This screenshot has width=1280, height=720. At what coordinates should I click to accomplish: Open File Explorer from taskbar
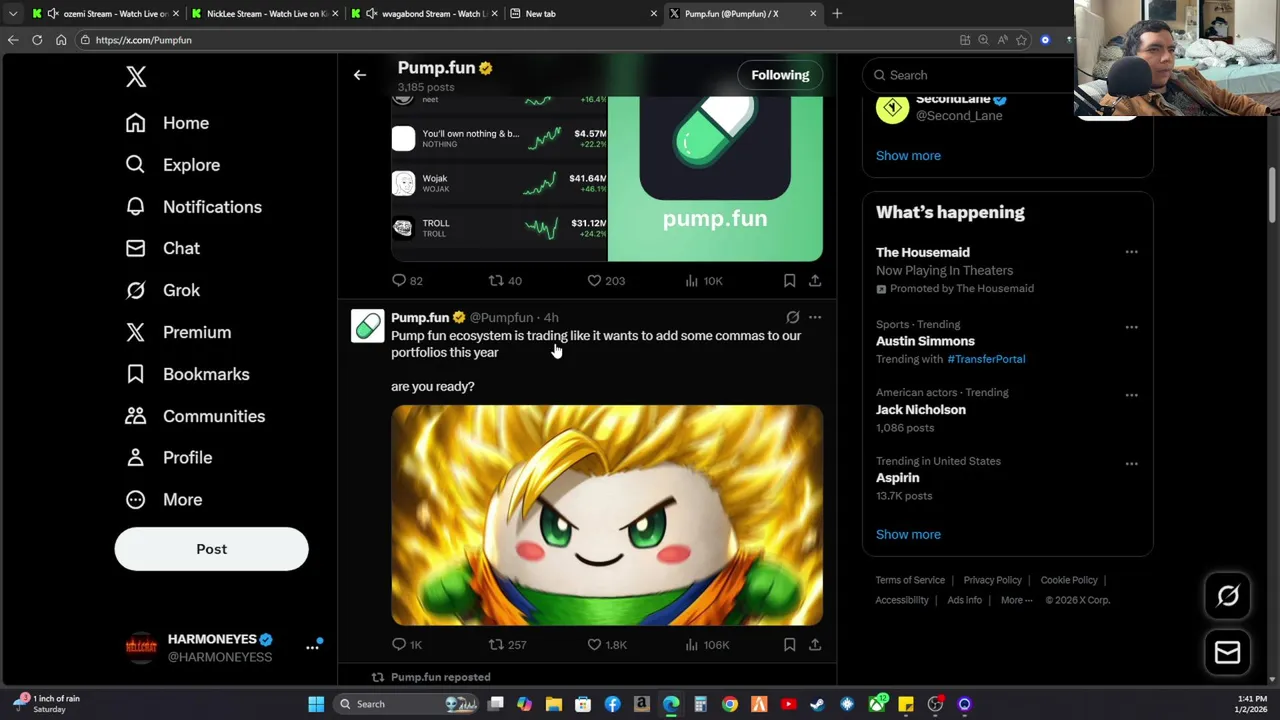553,704
